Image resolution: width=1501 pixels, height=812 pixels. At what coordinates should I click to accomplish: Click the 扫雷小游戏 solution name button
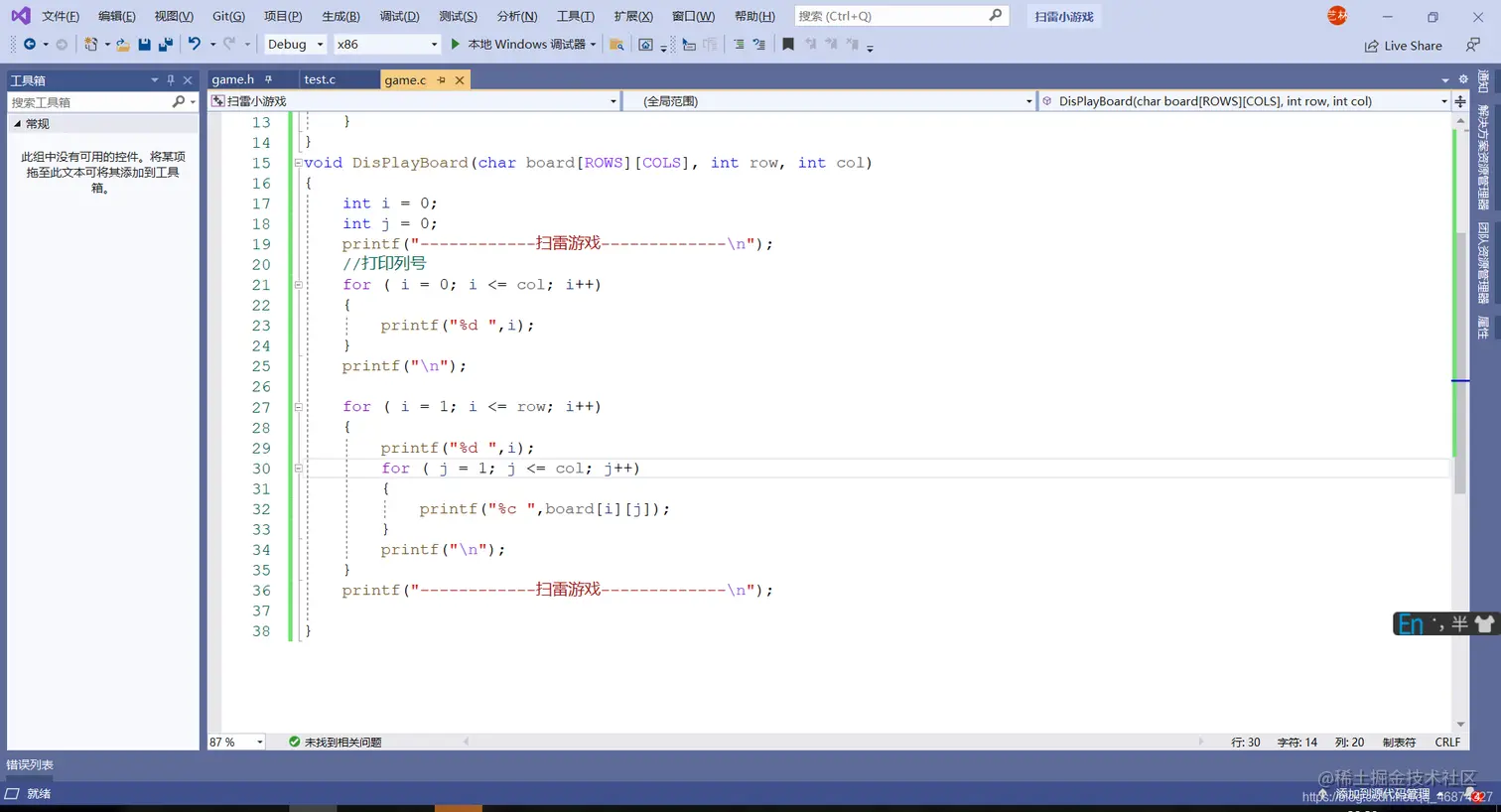1063,16
